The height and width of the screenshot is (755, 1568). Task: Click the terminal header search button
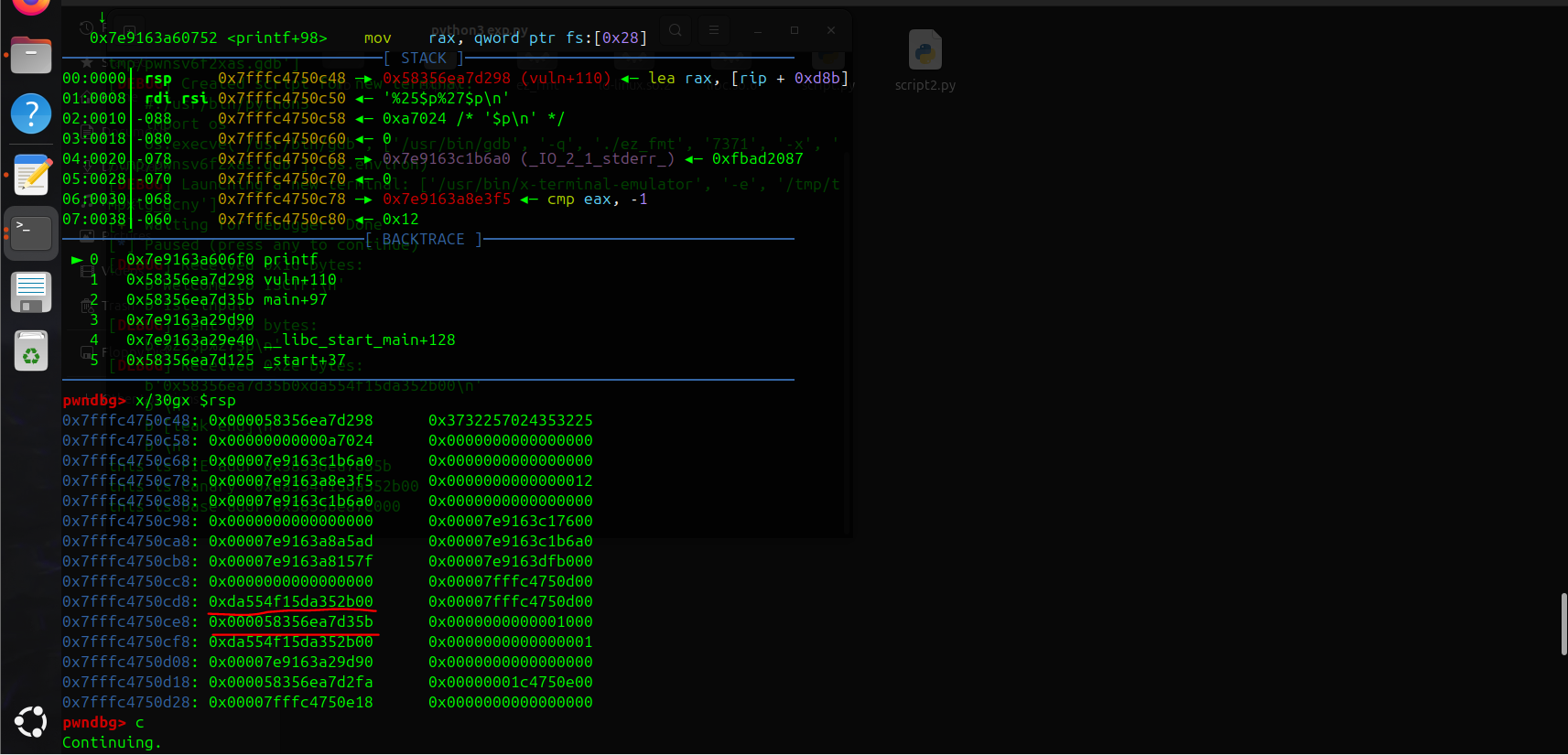click(676, 30)
